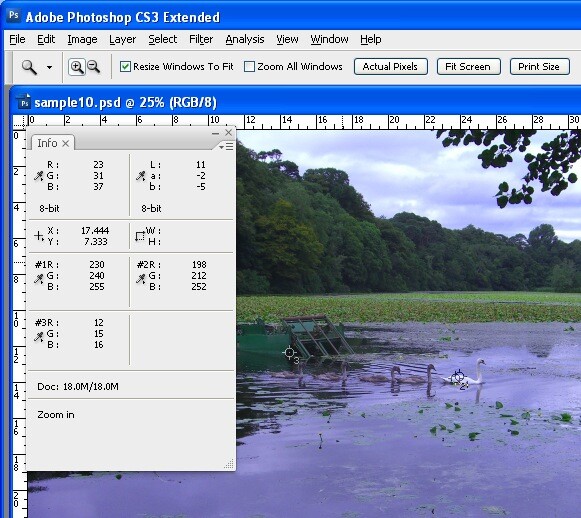Select the Zoom In magnifier button
Screen dimensions: 581x518
(77, 67)
